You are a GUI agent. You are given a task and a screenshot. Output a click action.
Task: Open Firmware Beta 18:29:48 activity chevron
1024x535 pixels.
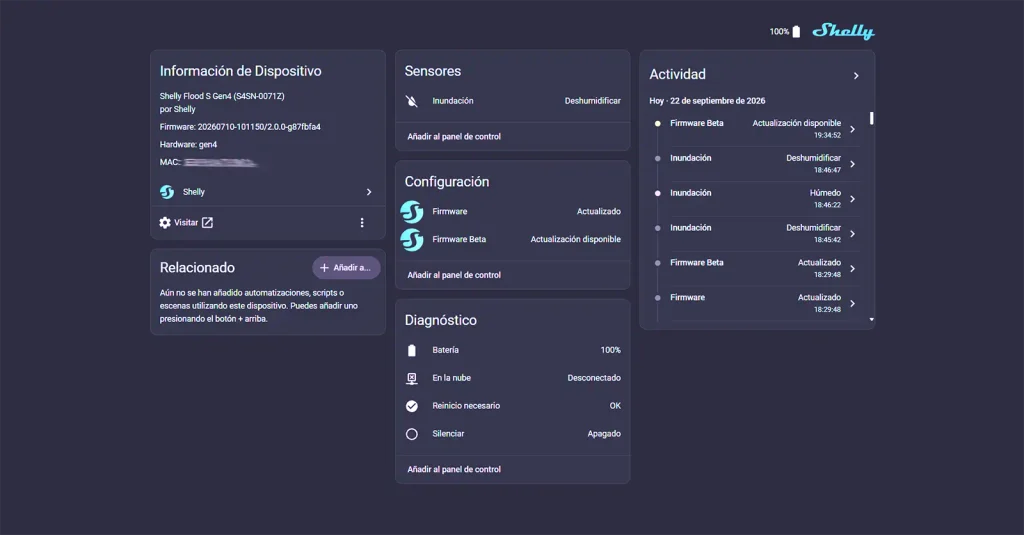pos(852,268)
